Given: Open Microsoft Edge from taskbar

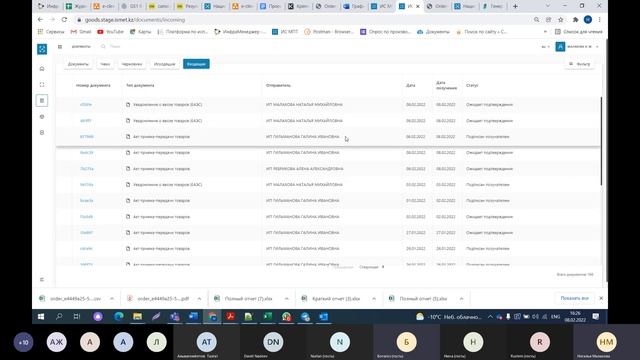Looking at the screenshot, I should pyautogui.click(x=119, y=316).
